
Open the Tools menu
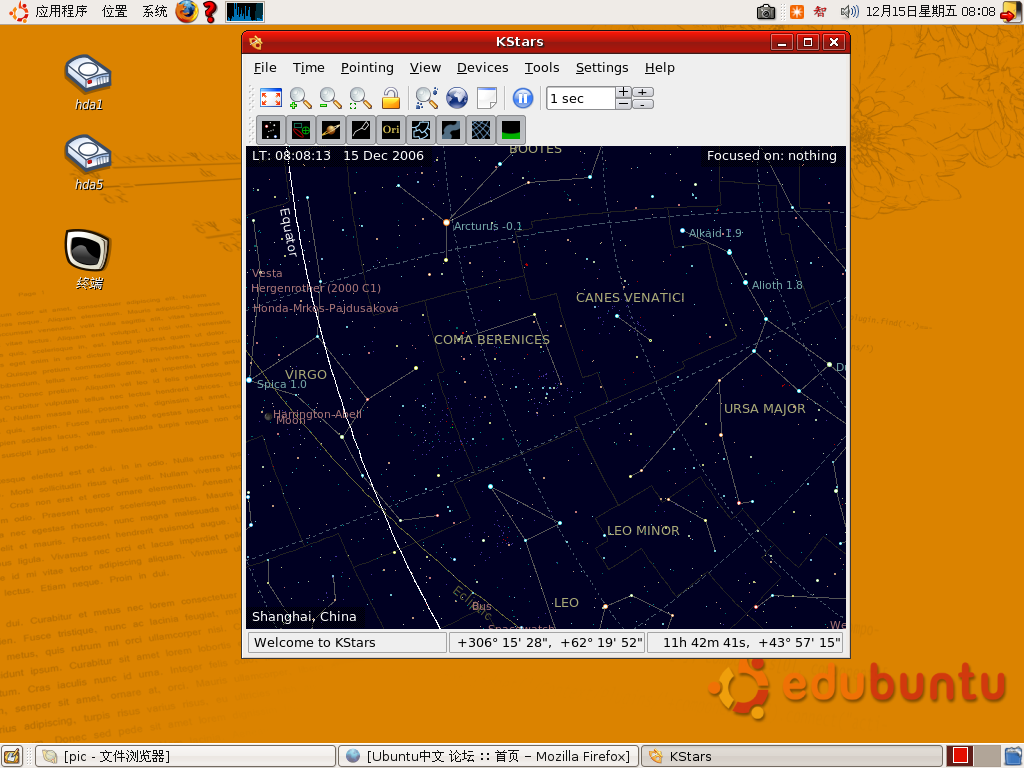pos(542,68)
